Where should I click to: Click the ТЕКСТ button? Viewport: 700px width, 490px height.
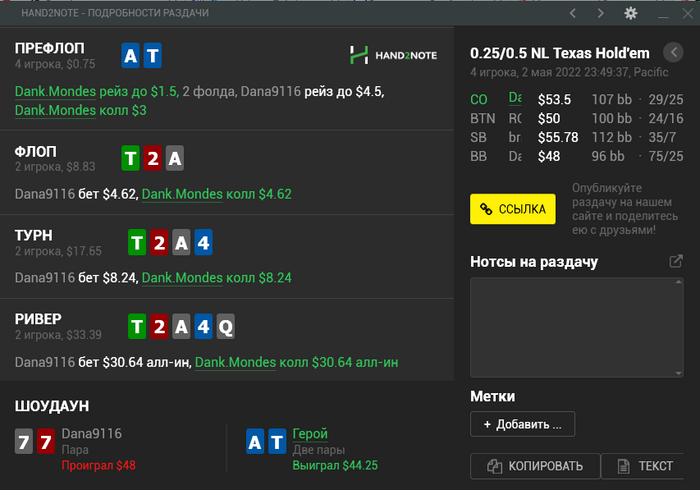pyautogui.click(x=643, y=466)
